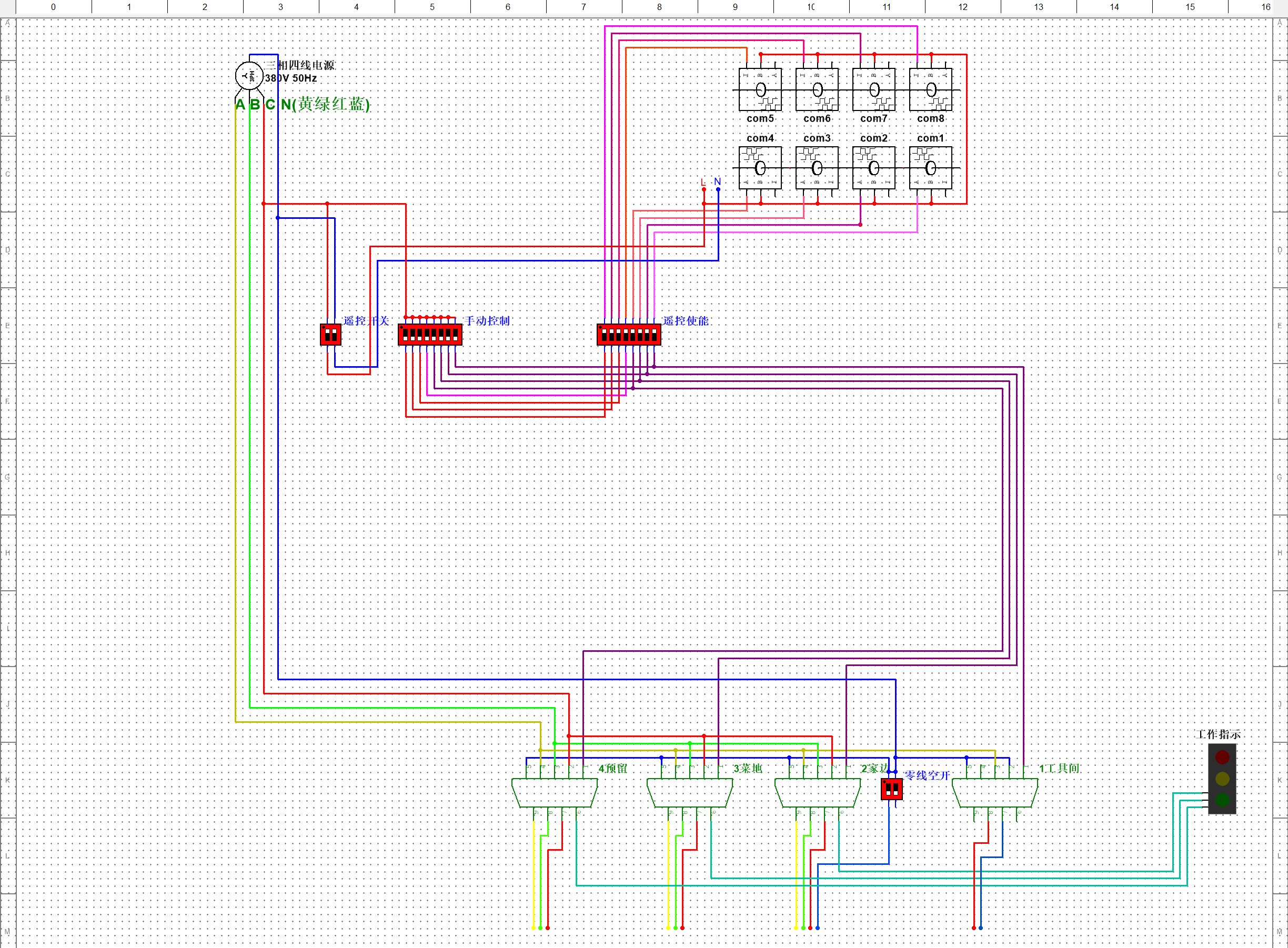The height and width of the screenshot is (948, 1288).
Task: Click column header 8 on top ruler
Action: click(659, 7)
